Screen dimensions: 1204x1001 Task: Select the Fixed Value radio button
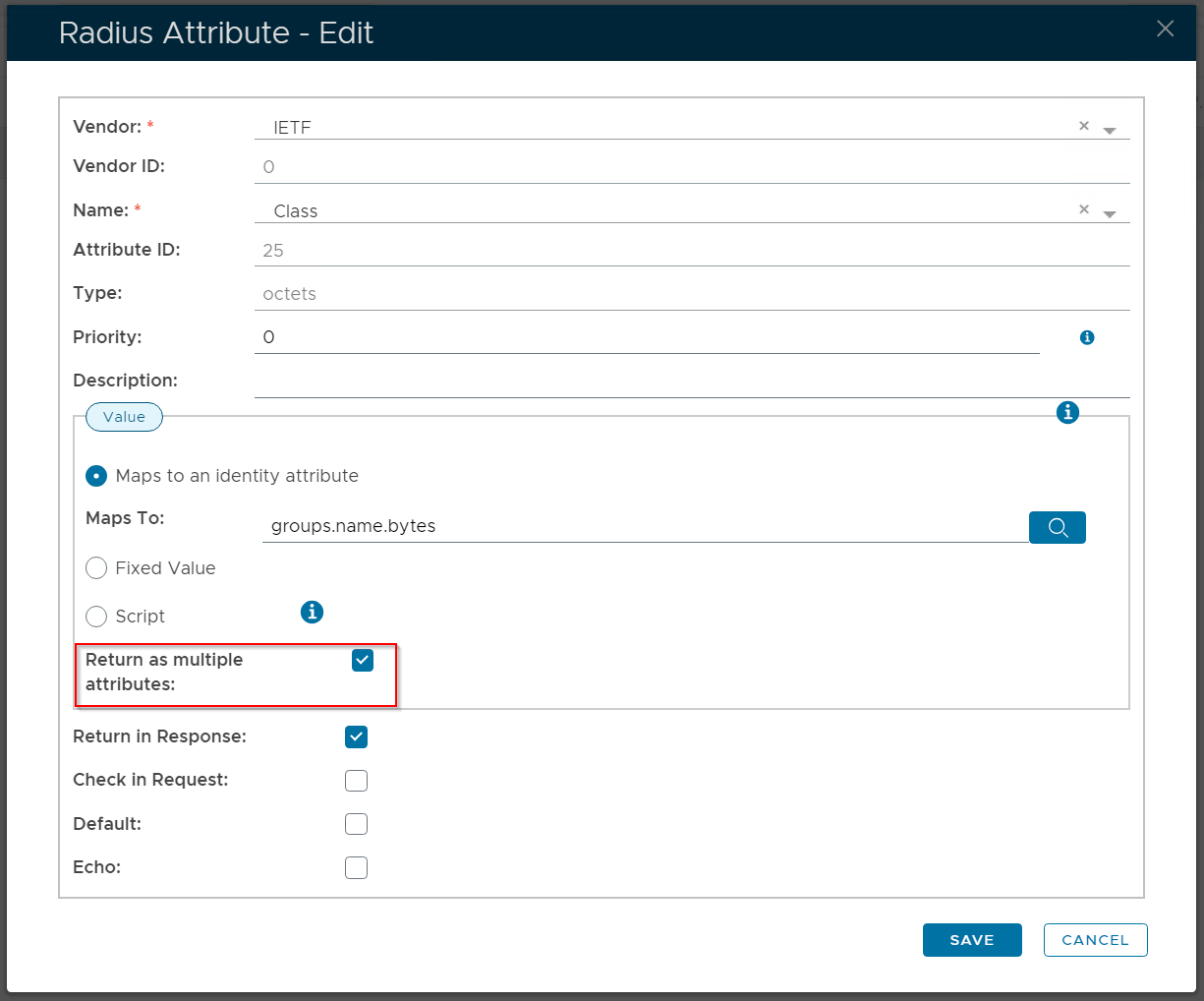(96, 568)
